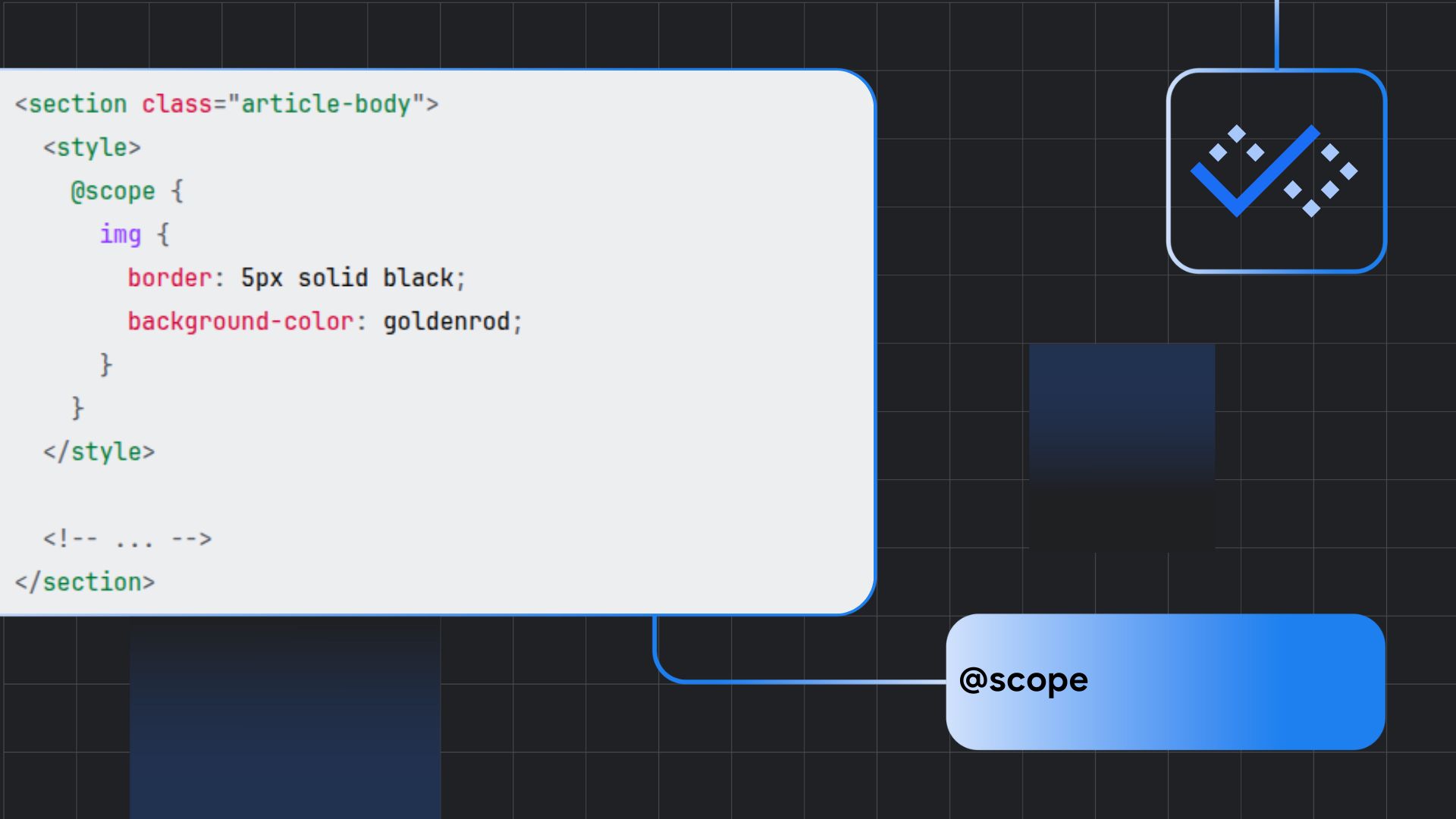
Task: Click the closing brace of img rule
Action: (x=105, y=365)
